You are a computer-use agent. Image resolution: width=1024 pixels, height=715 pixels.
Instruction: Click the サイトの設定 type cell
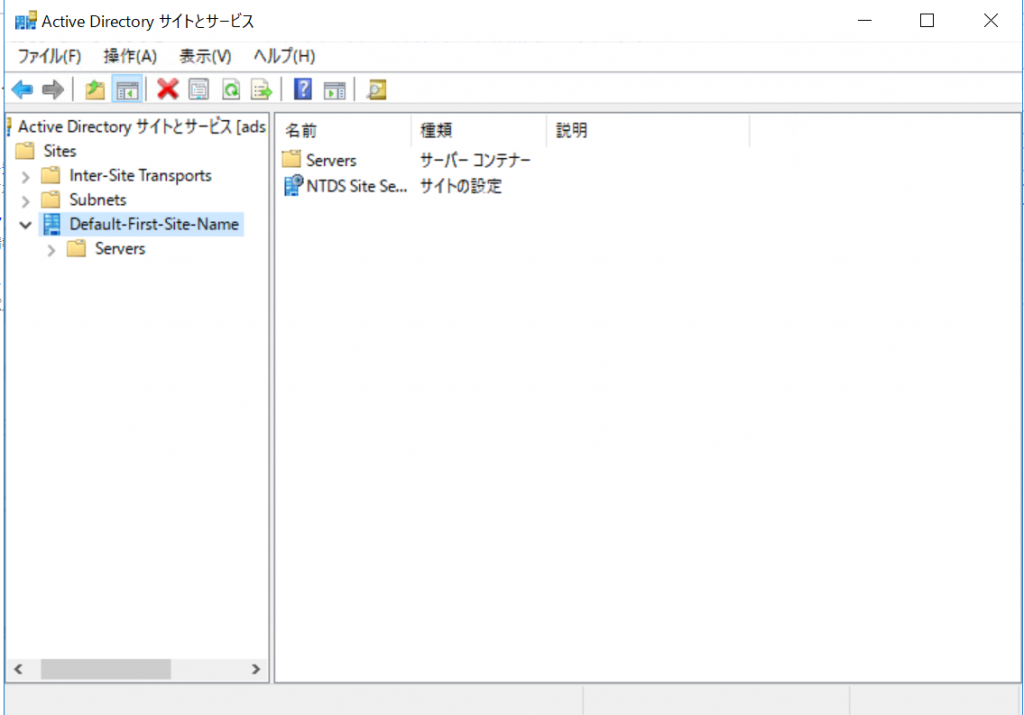coord(460,186)
